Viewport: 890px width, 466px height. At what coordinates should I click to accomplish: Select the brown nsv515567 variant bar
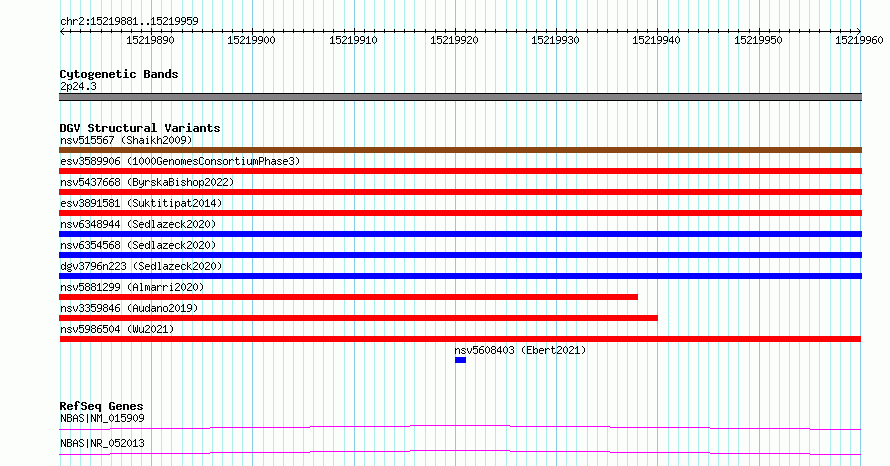coord(460,150)
